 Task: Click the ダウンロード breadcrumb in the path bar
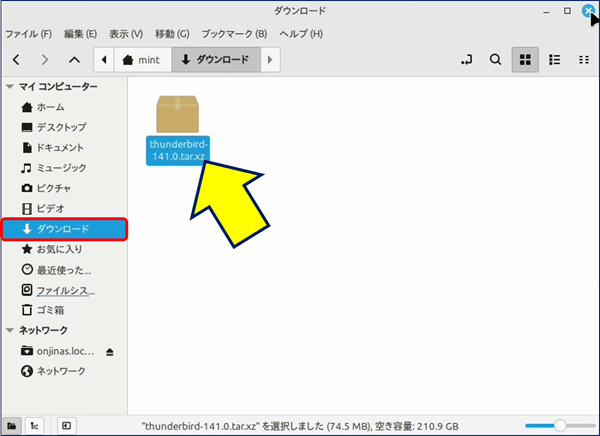pos(216,60)
